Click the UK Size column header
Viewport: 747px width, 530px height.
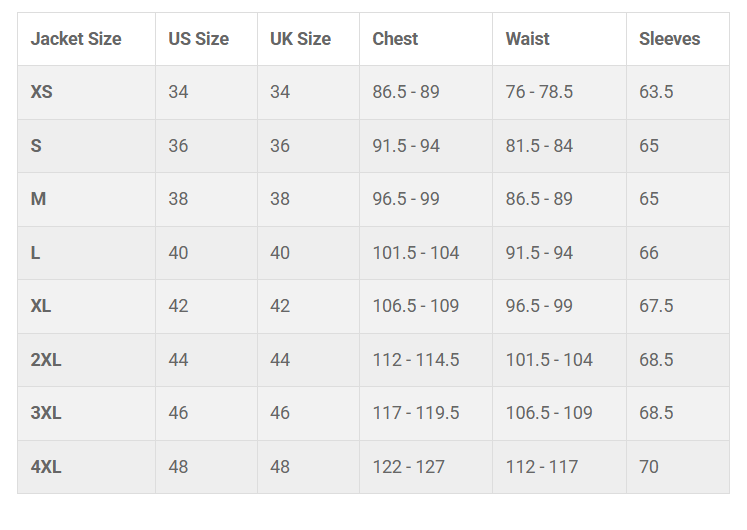tap(300, 39)
